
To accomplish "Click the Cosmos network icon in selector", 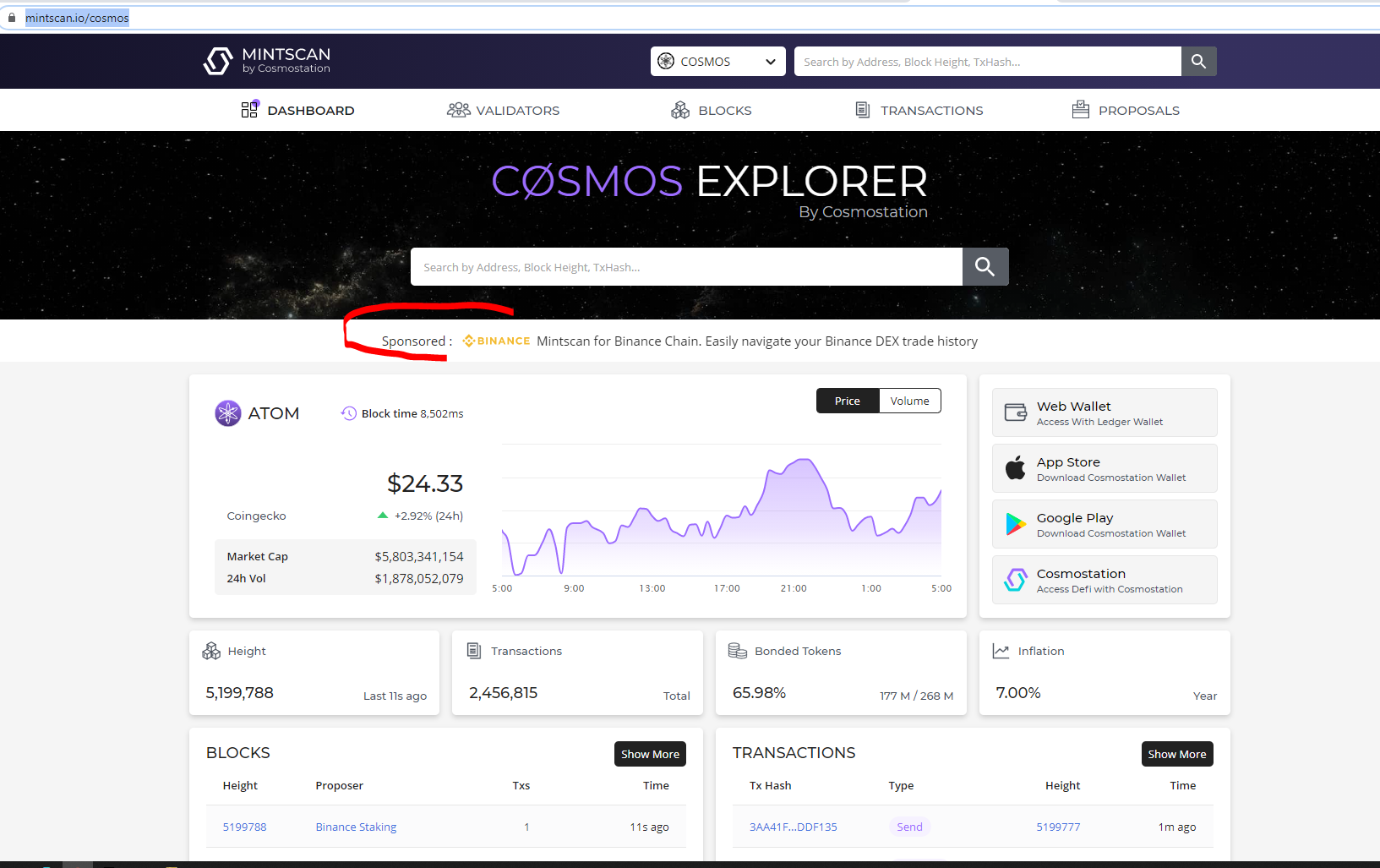I will click(666, 61).
